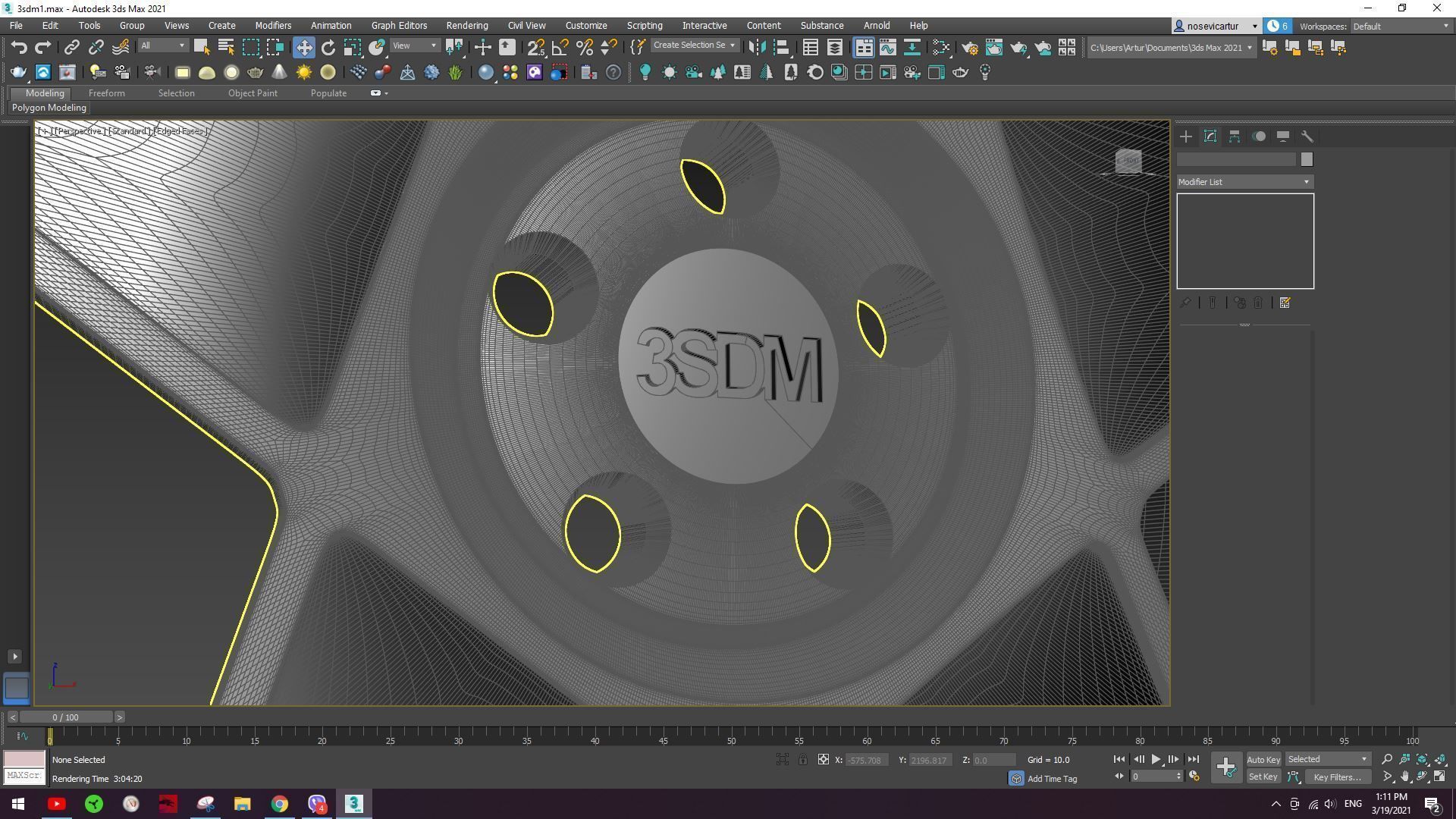Select the Unlink Selection tool

[96, 47]
